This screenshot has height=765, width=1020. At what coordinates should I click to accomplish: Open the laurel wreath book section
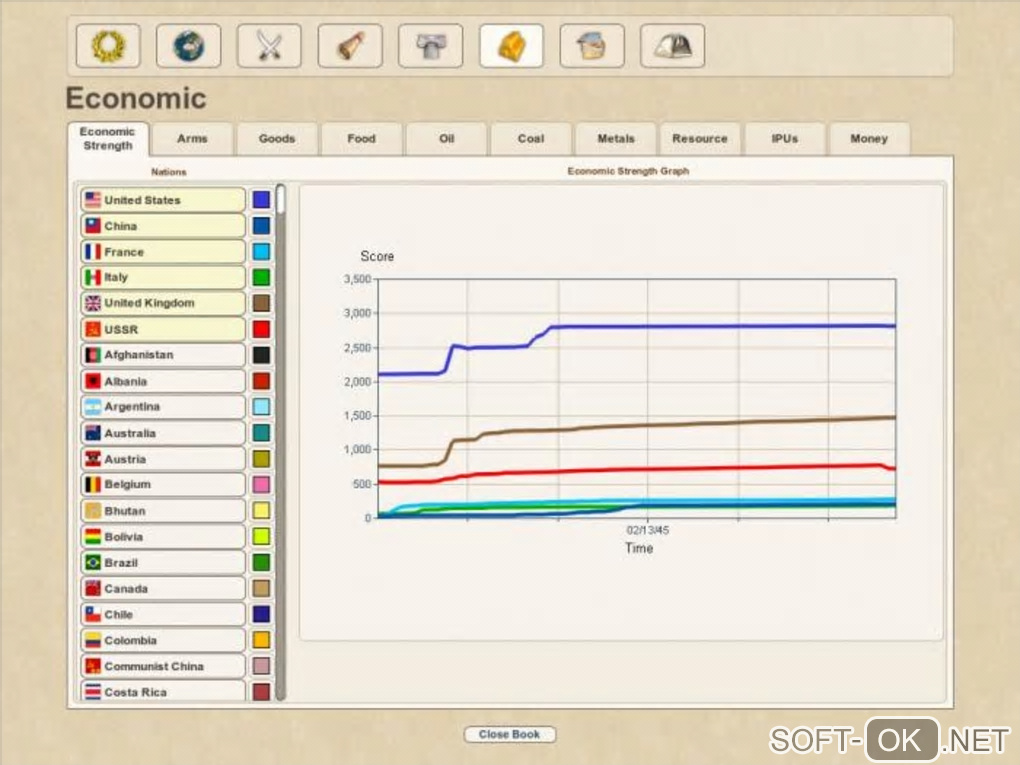point(108,46)
